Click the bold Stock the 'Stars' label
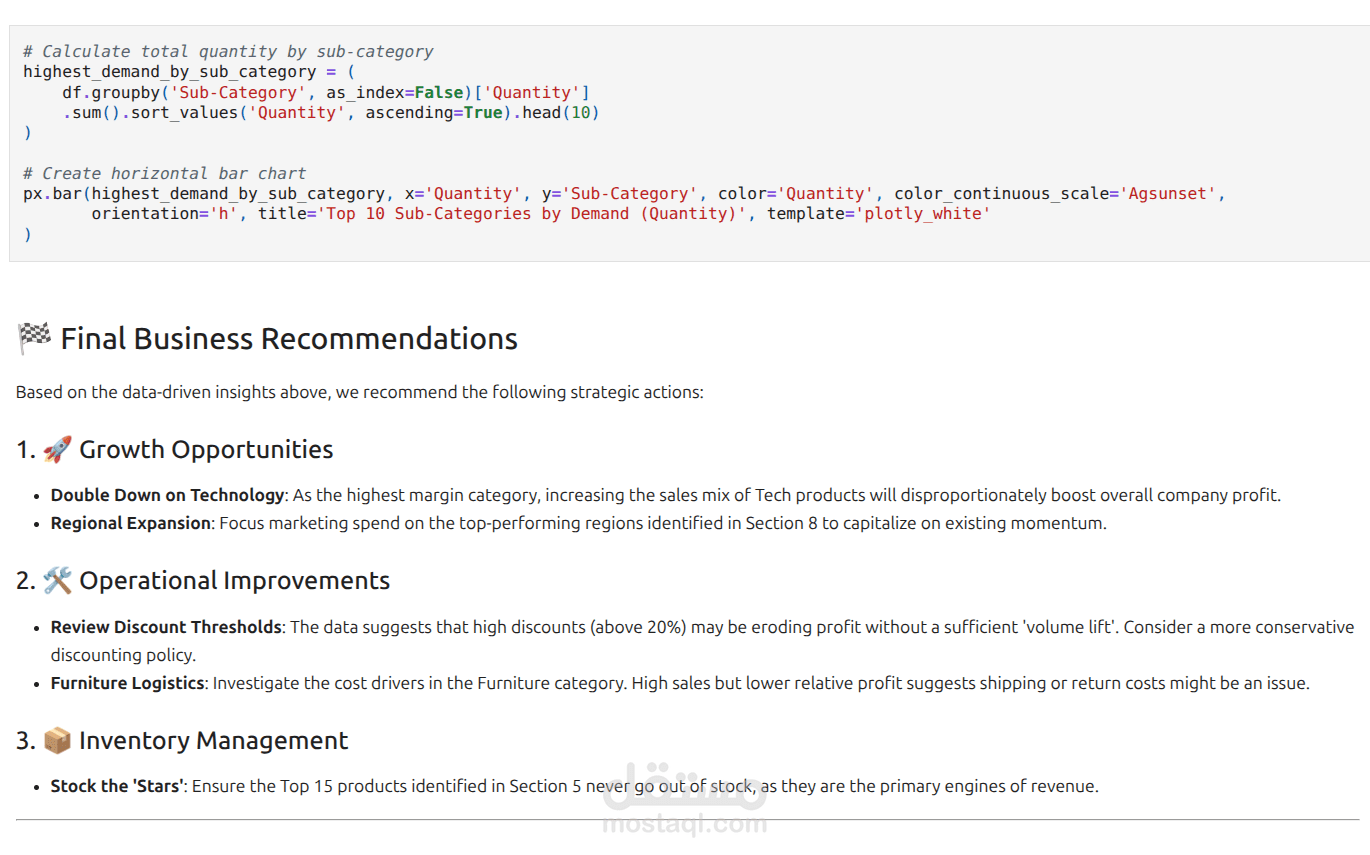 [117, 786]
